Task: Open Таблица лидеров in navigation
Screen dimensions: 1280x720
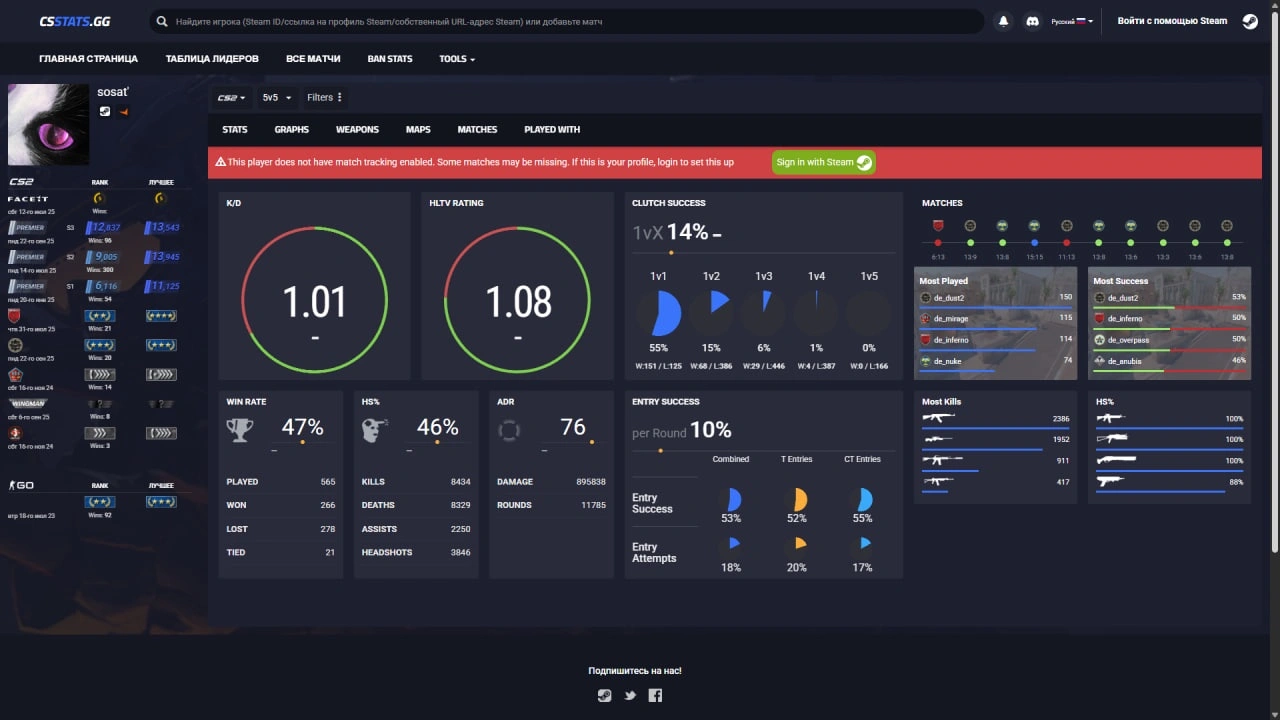Action: click(212, 59)
